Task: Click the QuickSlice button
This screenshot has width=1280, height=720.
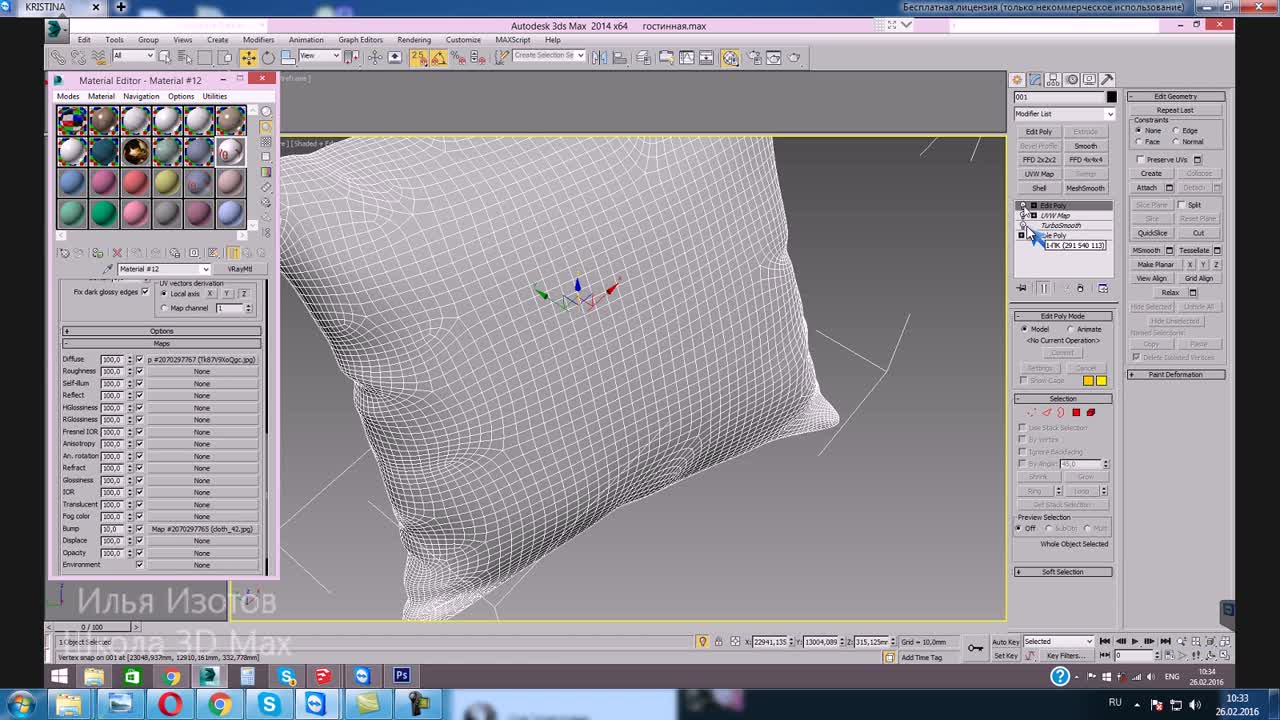Action: pyautogui.click(x=1152, y=233)
